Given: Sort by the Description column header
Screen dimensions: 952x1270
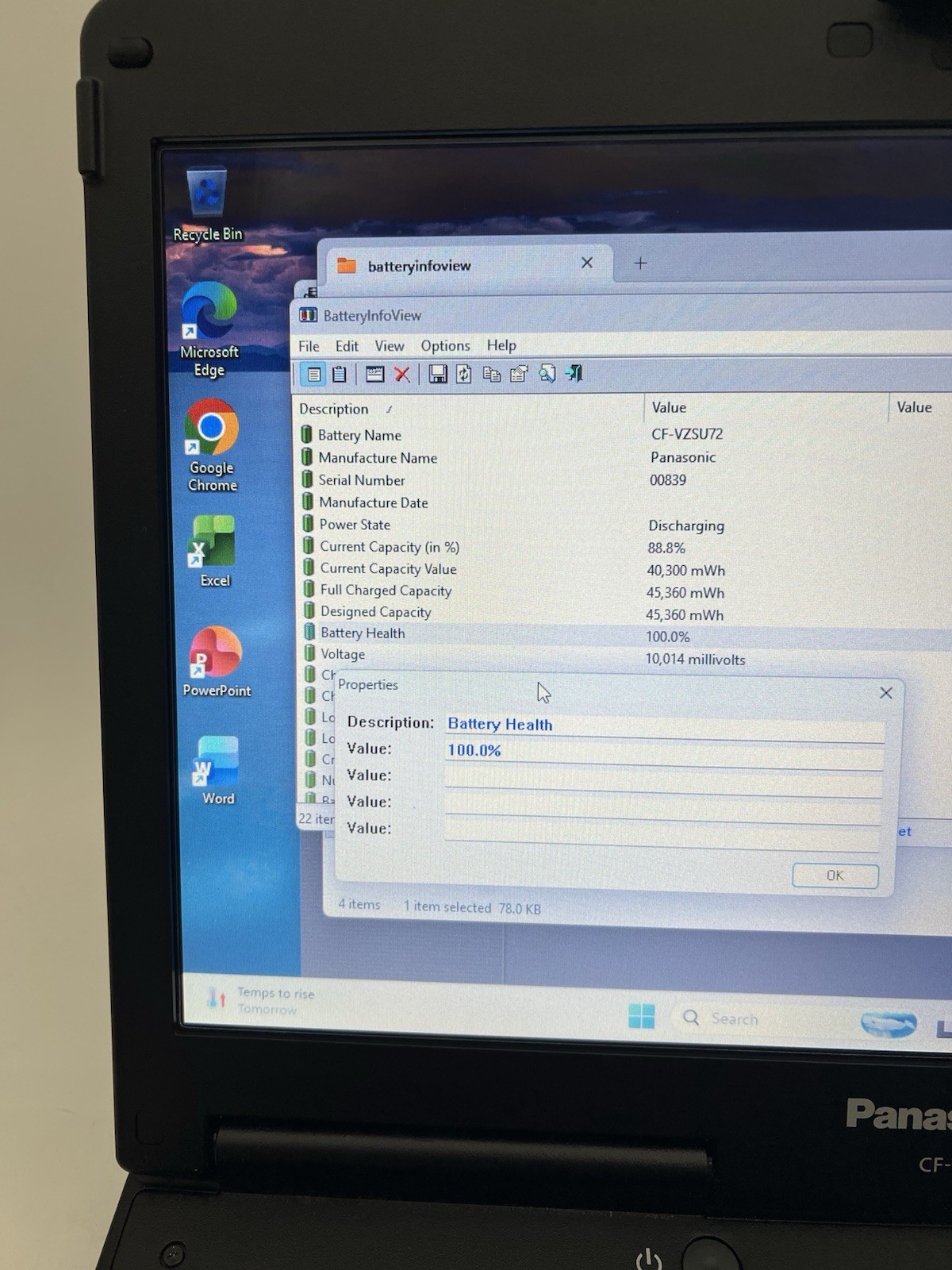Looking at the screenshot, I should pyautogui.click(x=470, y=409).
